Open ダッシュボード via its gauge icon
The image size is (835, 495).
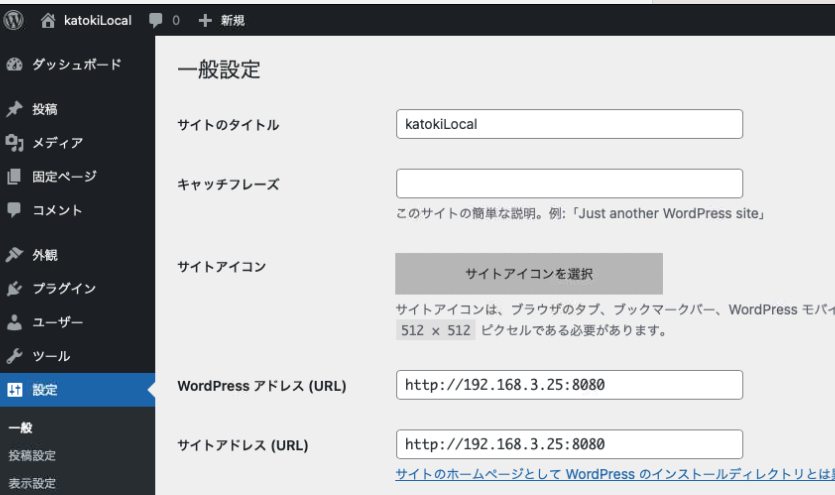[x=14, y=65]
